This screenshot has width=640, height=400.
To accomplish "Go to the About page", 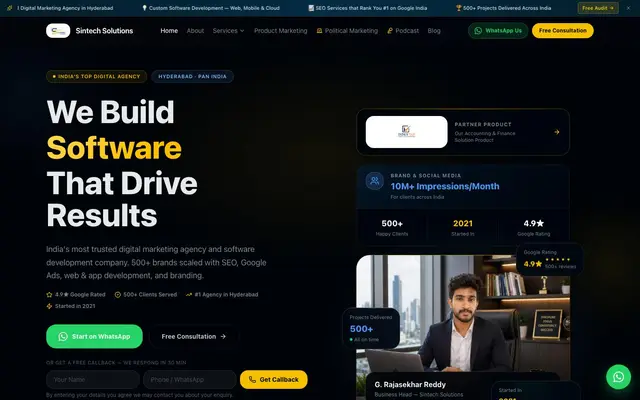I will pyautogui.click(x=195, y=31).
